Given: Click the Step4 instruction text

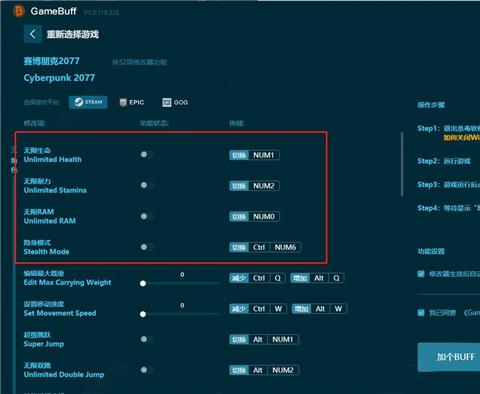Looking at the screenshot, I should (449, 208).
